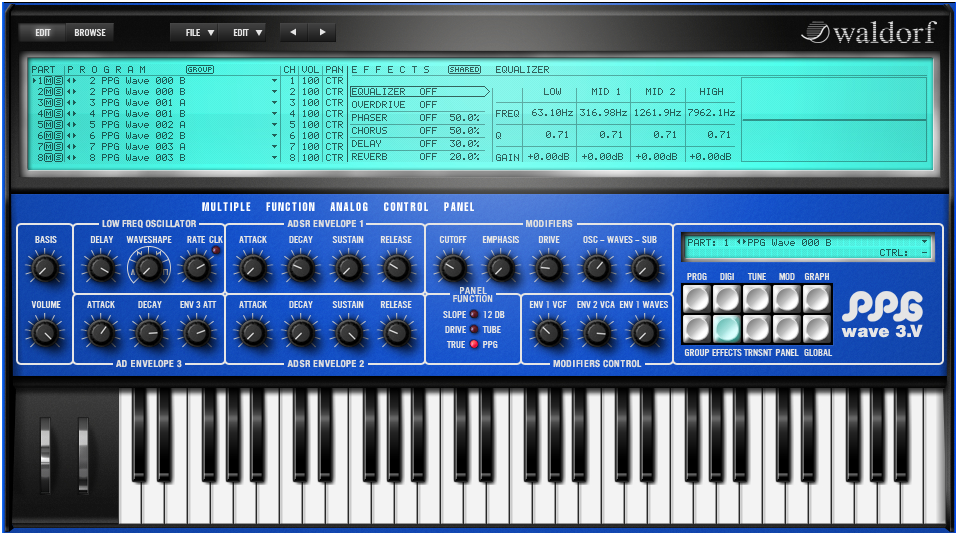Screen dimensions: 958x535
Task: Switch to the PANEL page button
Action: pyautogui.click(x=786, y=329)
